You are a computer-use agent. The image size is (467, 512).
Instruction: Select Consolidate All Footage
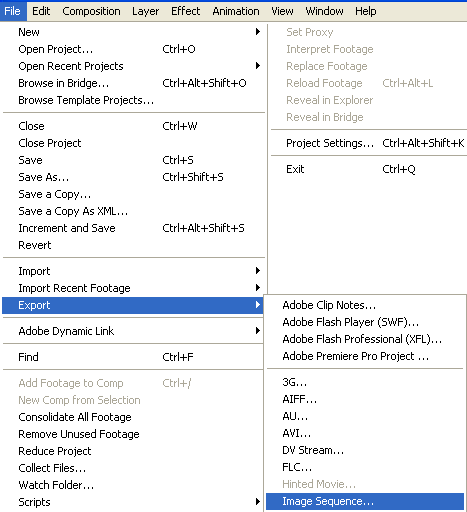(133, 417)
